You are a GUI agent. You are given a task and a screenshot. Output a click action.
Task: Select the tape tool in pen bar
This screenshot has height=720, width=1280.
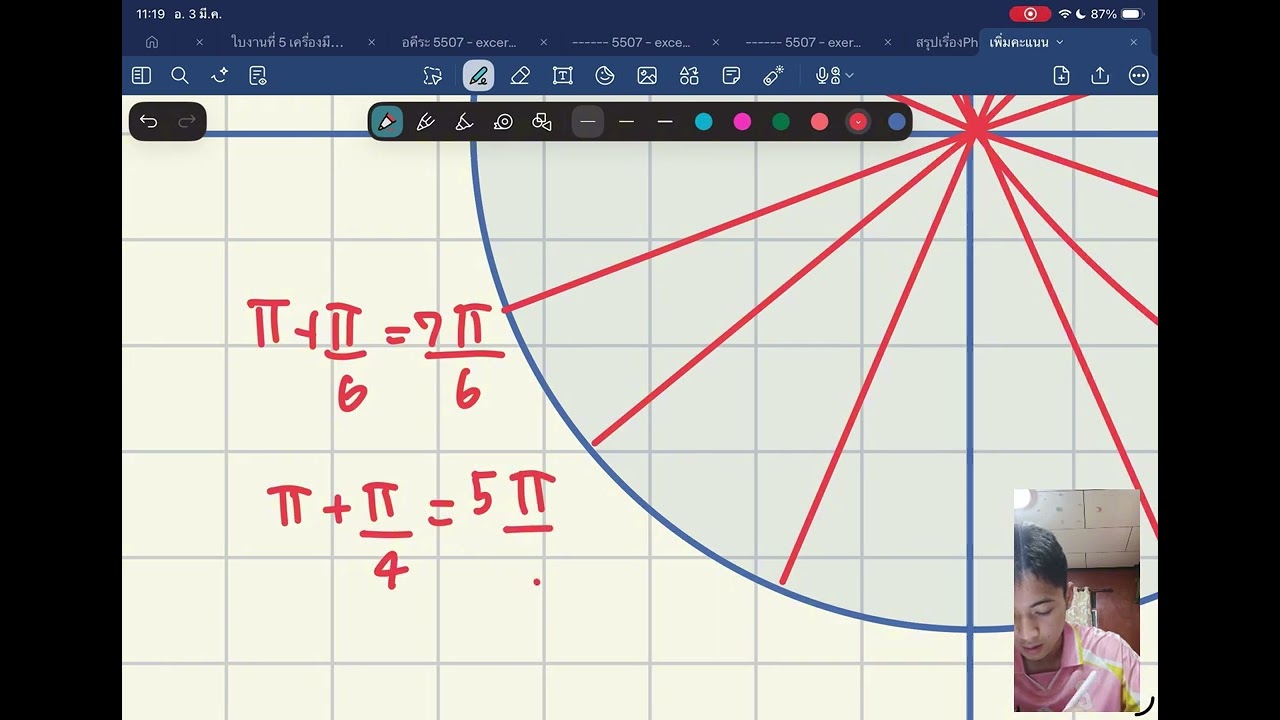point(504,122)
